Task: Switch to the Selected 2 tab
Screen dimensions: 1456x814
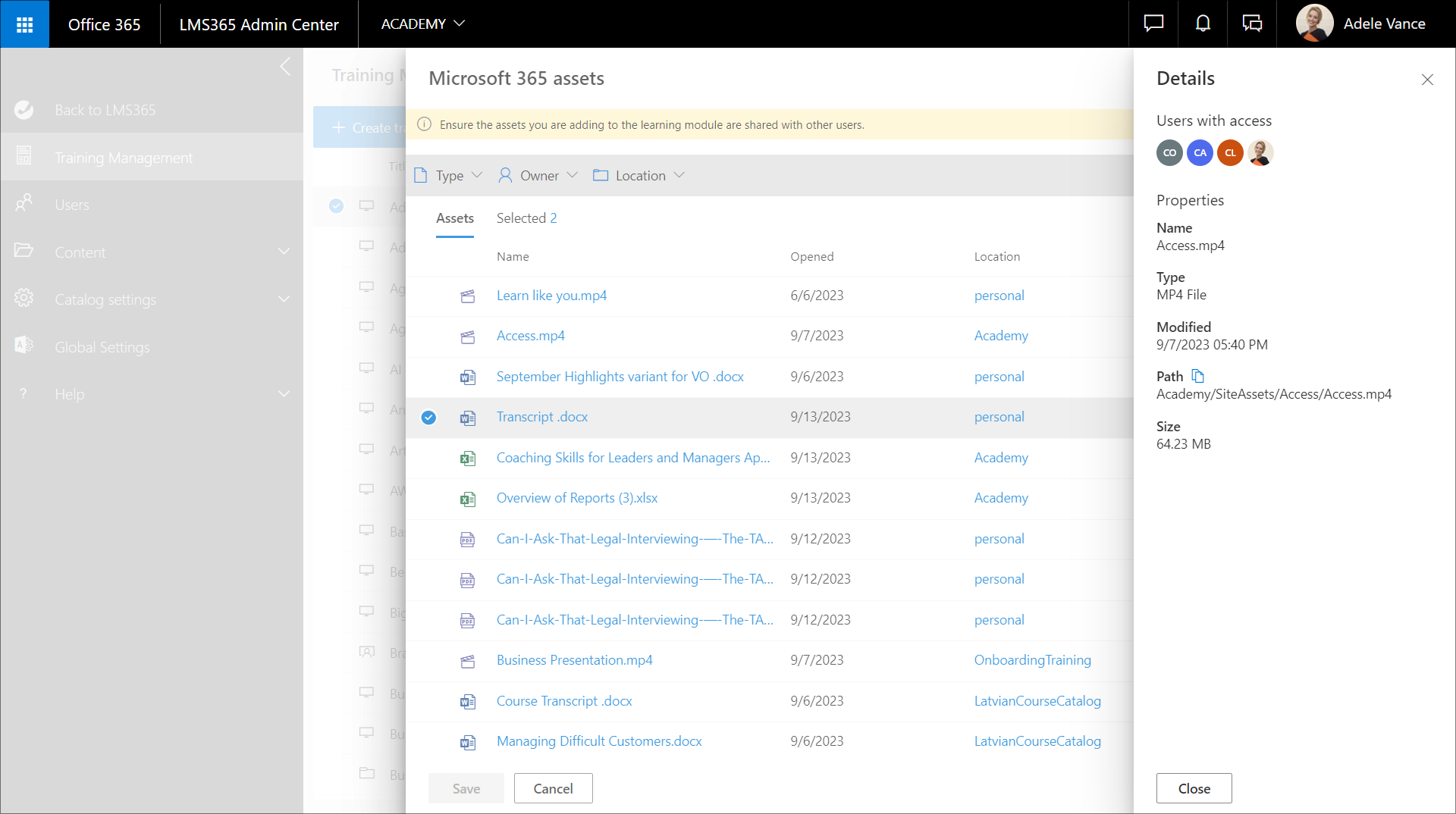Action: point(526,218)
